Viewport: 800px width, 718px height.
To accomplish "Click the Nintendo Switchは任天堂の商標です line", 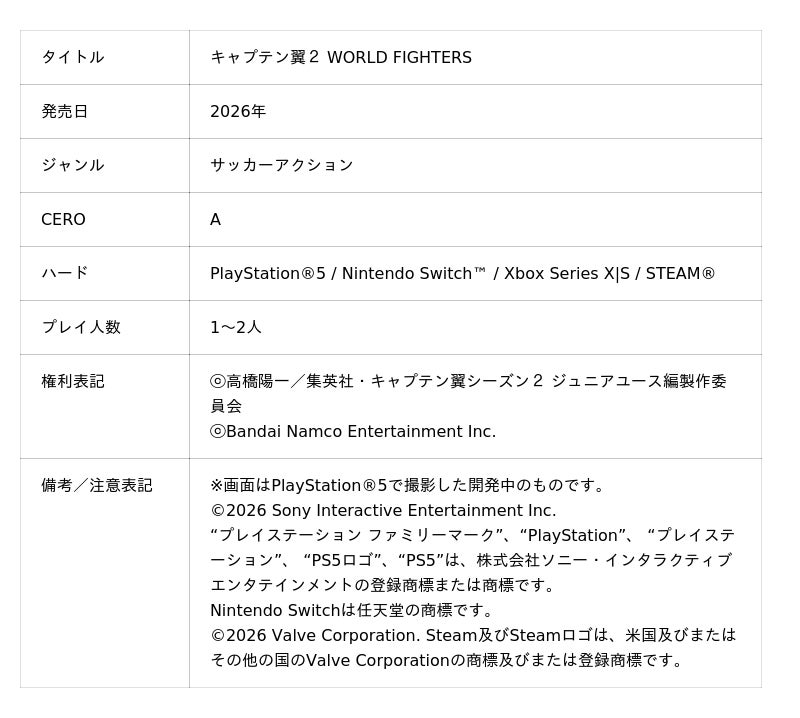I will pos(352,610).
